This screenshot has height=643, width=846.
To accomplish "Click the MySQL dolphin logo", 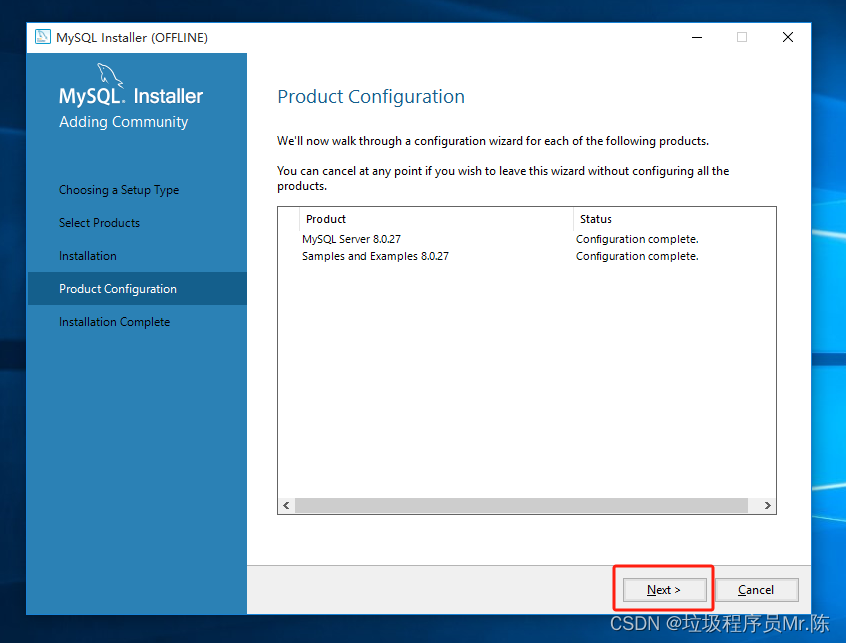I will (x=110, y=75).
